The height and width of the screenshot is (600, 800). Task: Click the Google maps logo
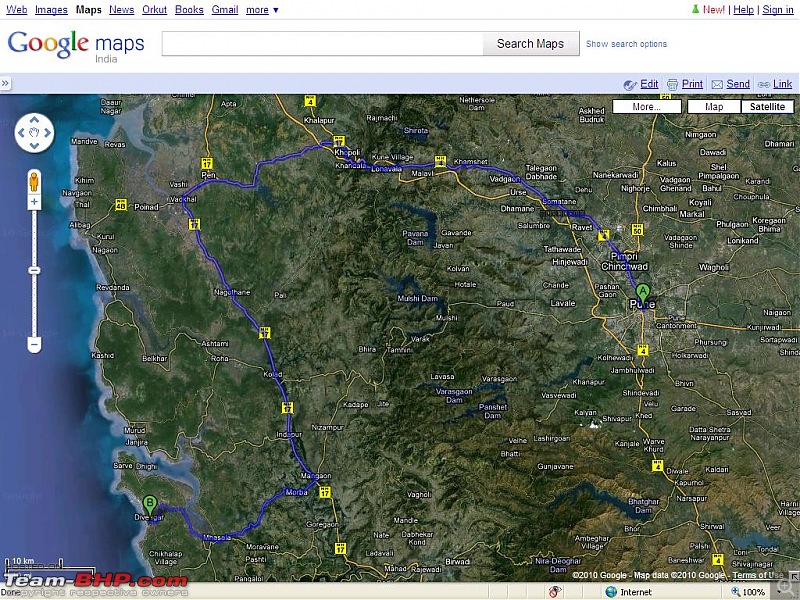(76, 46)
